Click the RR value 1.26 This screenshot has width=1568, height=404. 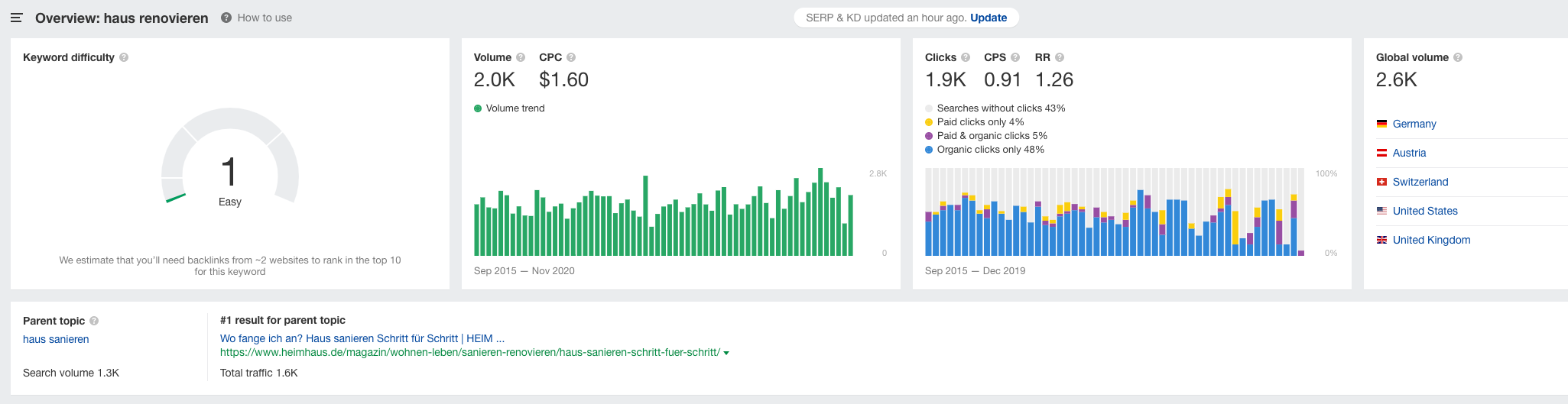(1054, 79)
